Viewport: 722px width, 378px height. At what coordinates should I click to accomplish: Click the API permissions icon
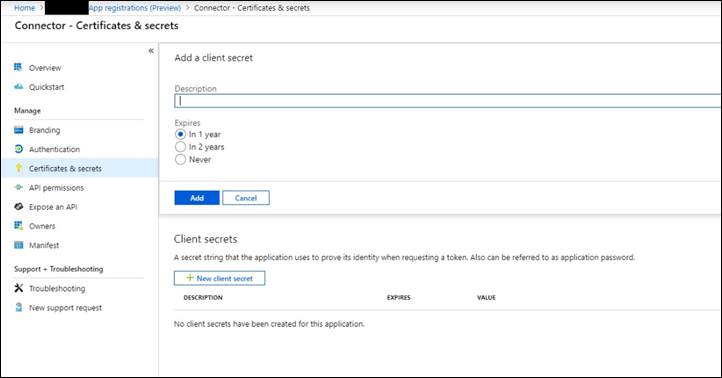click(18, 187)
